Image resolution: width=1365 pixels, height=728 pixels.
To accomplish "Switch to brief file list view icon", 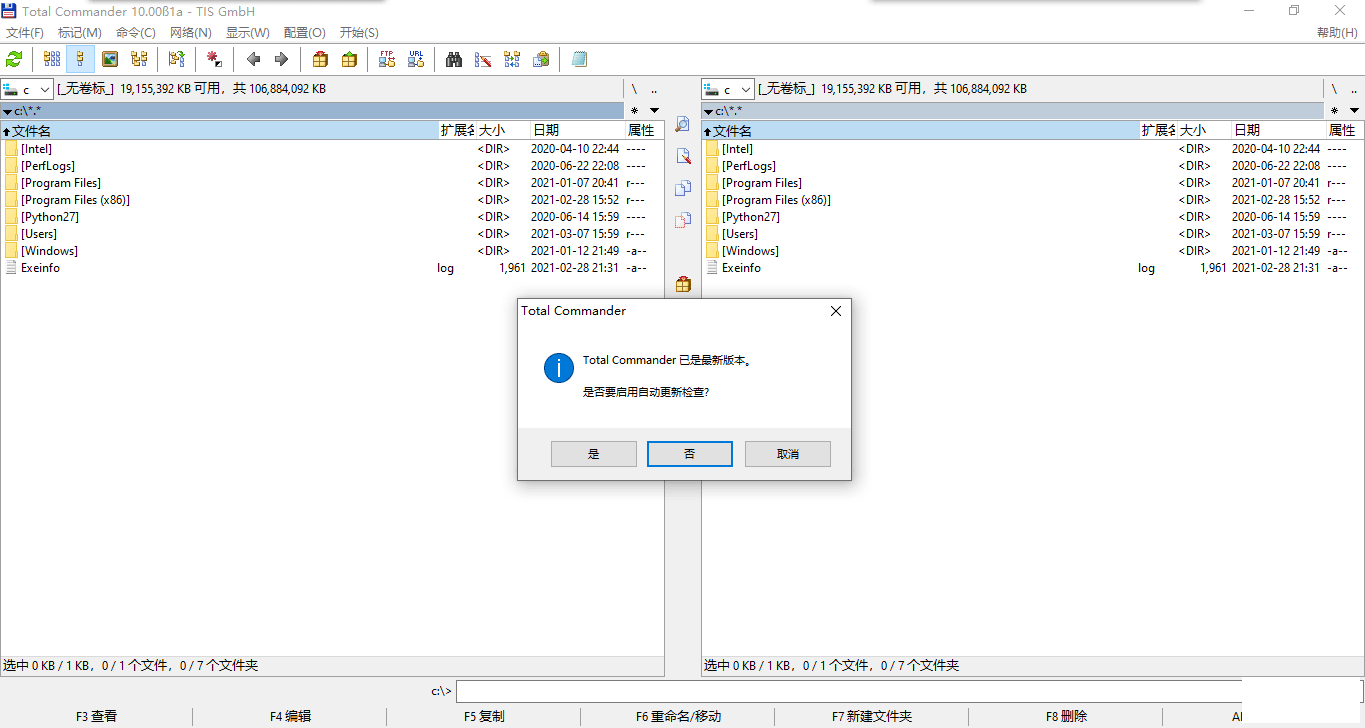I will click(52, 59).
